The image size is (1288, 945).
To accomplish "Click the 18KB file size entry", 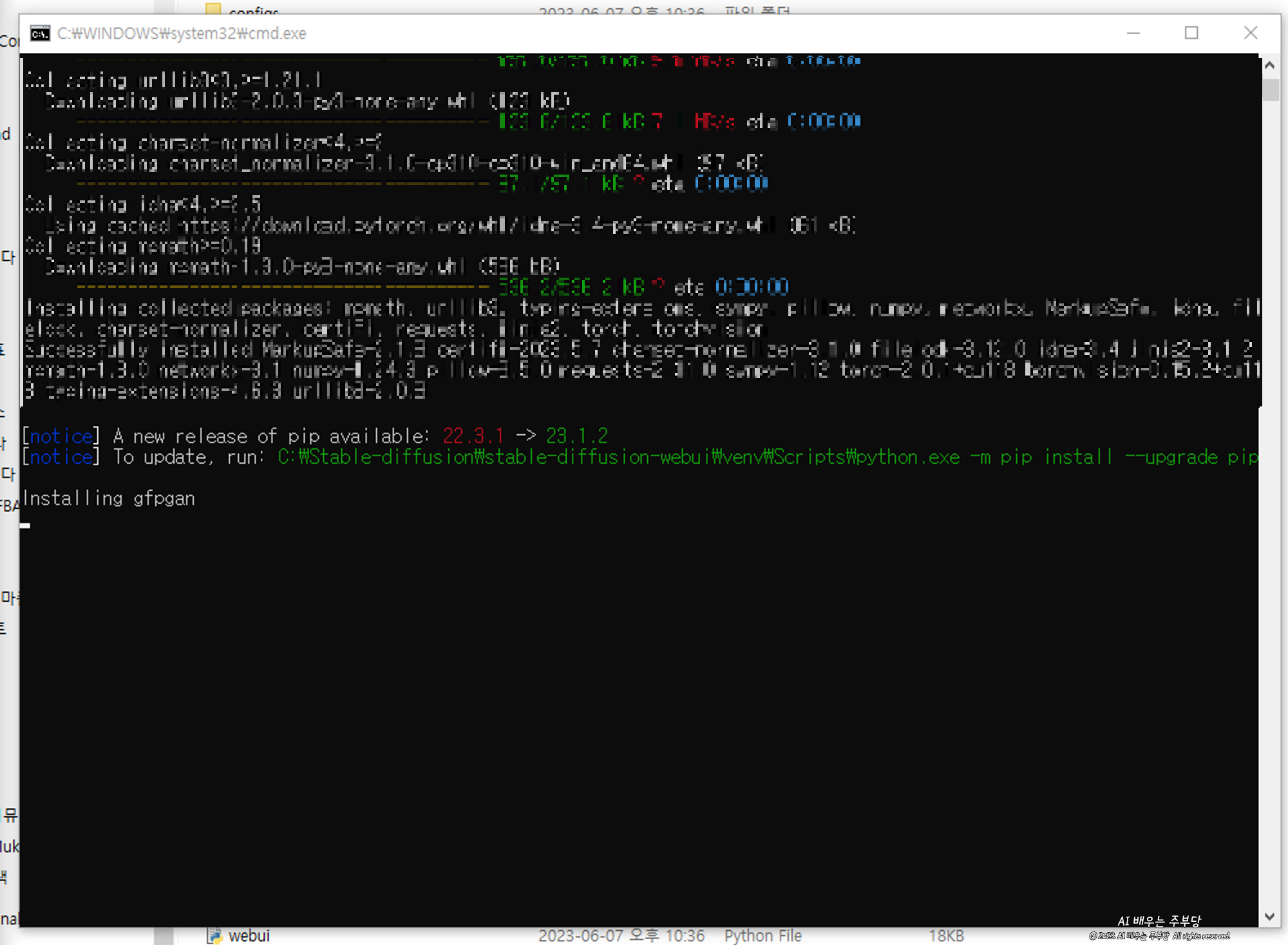I will pyautogui.click(x=945, y=935).
